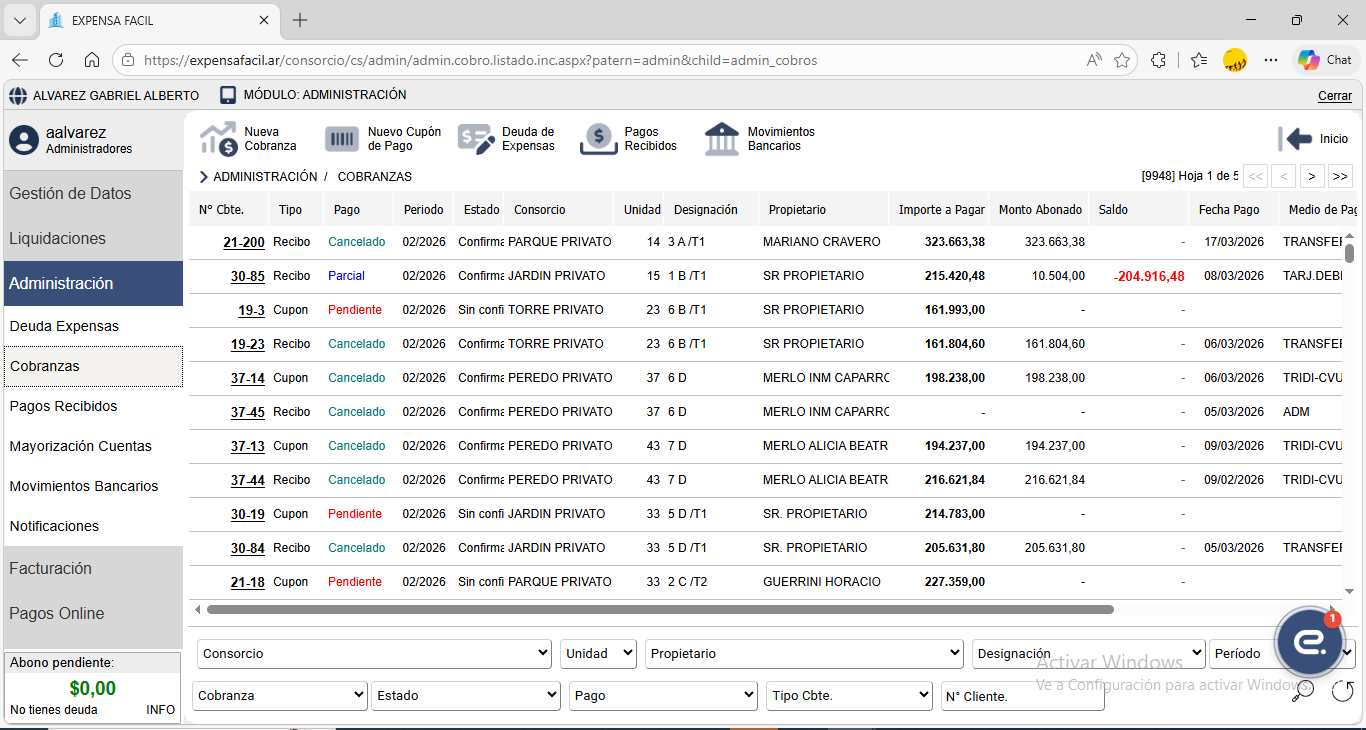
Task: Click the N° Cliente input field
Action: click(1022, 696)
